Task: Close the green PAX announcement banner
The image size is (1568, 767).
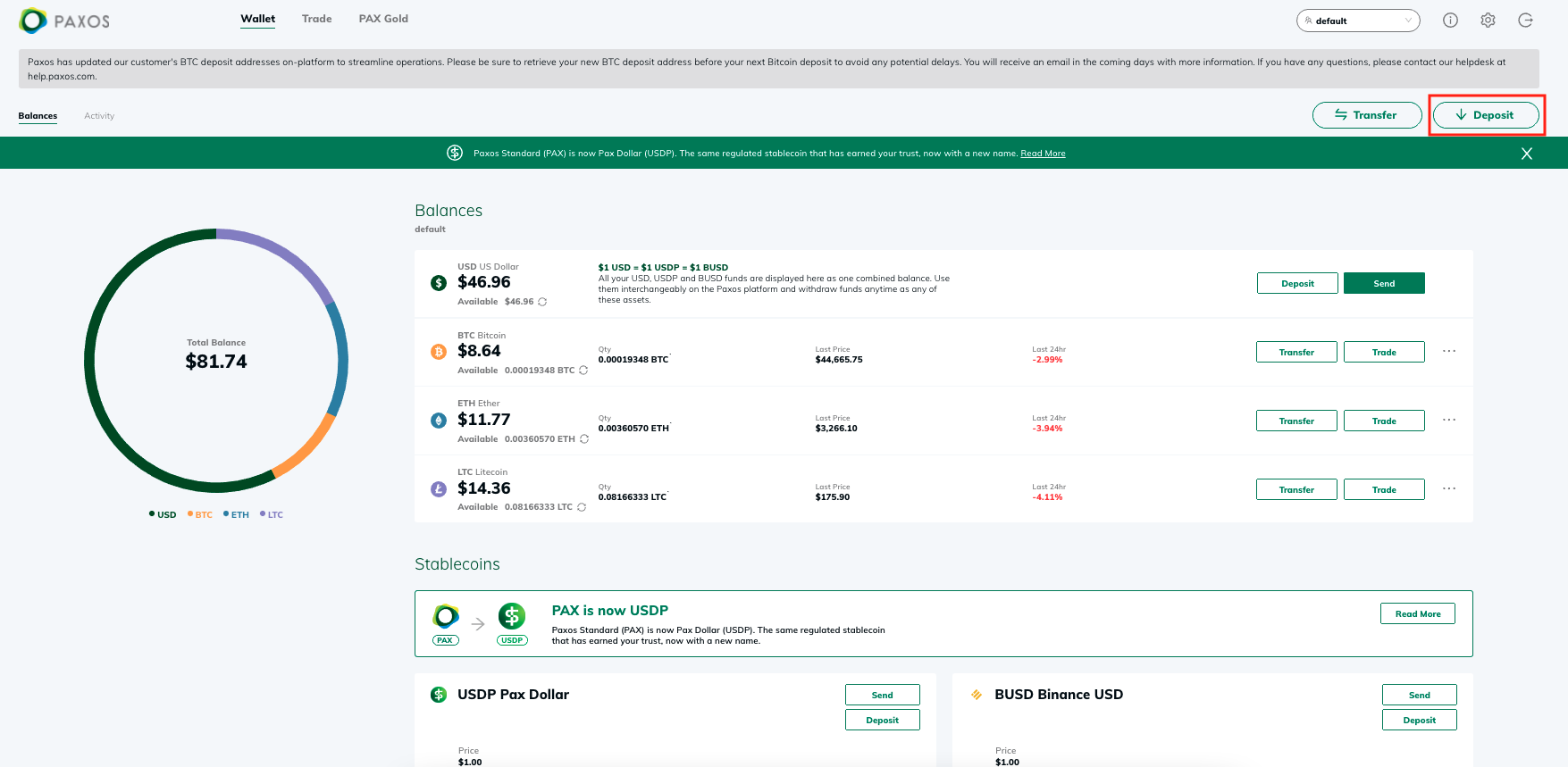Action: pyautogui.click(x=1527, y=154)
